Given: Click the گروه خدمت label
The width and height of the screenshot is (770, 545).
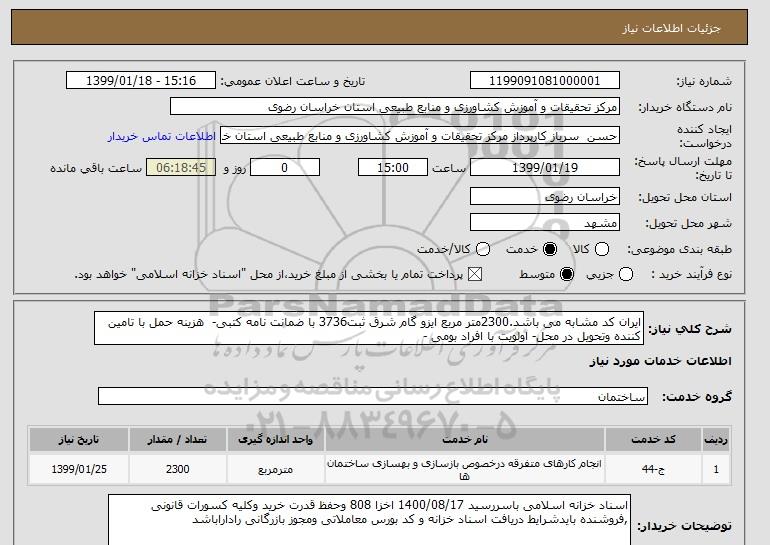Looking at the screenshot, I should [x=696, y=397].
